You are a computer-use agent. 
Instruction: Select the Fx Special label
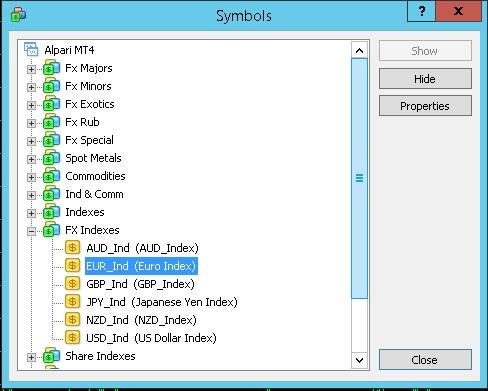(x=89, y=140)
